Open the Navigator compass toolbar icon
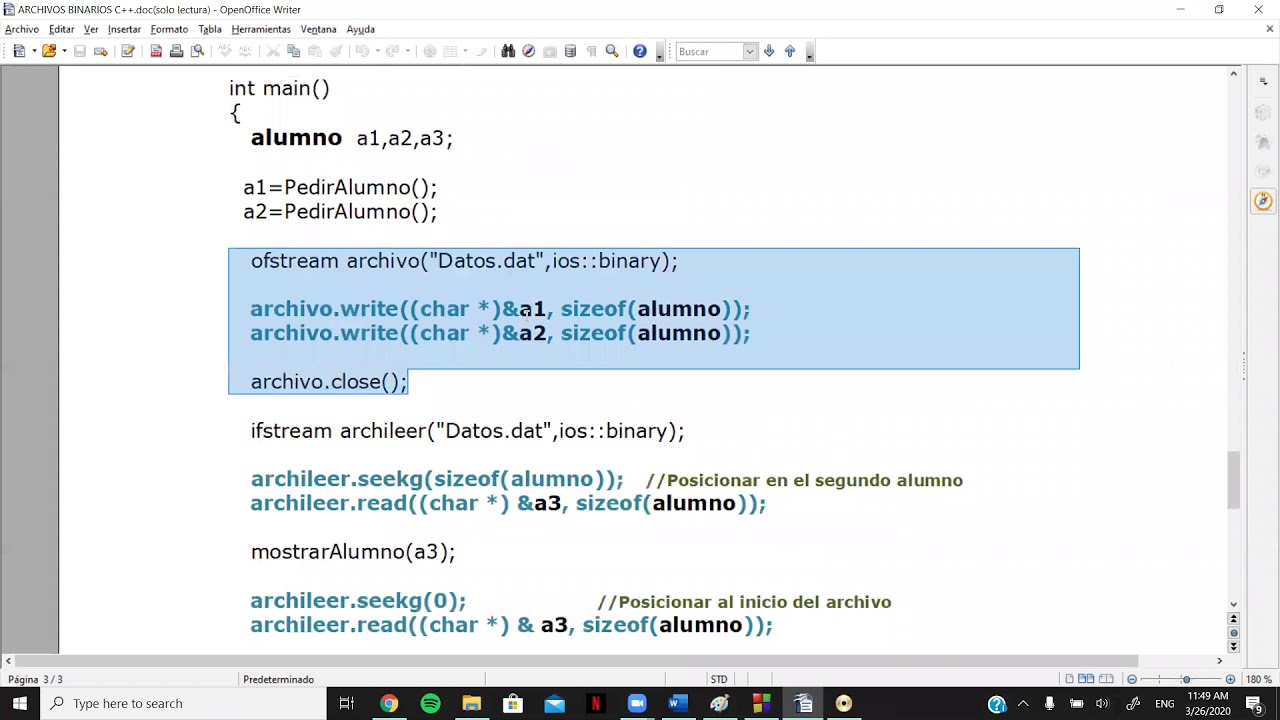Screen dimensions: 1280x720 pos(529,51)
